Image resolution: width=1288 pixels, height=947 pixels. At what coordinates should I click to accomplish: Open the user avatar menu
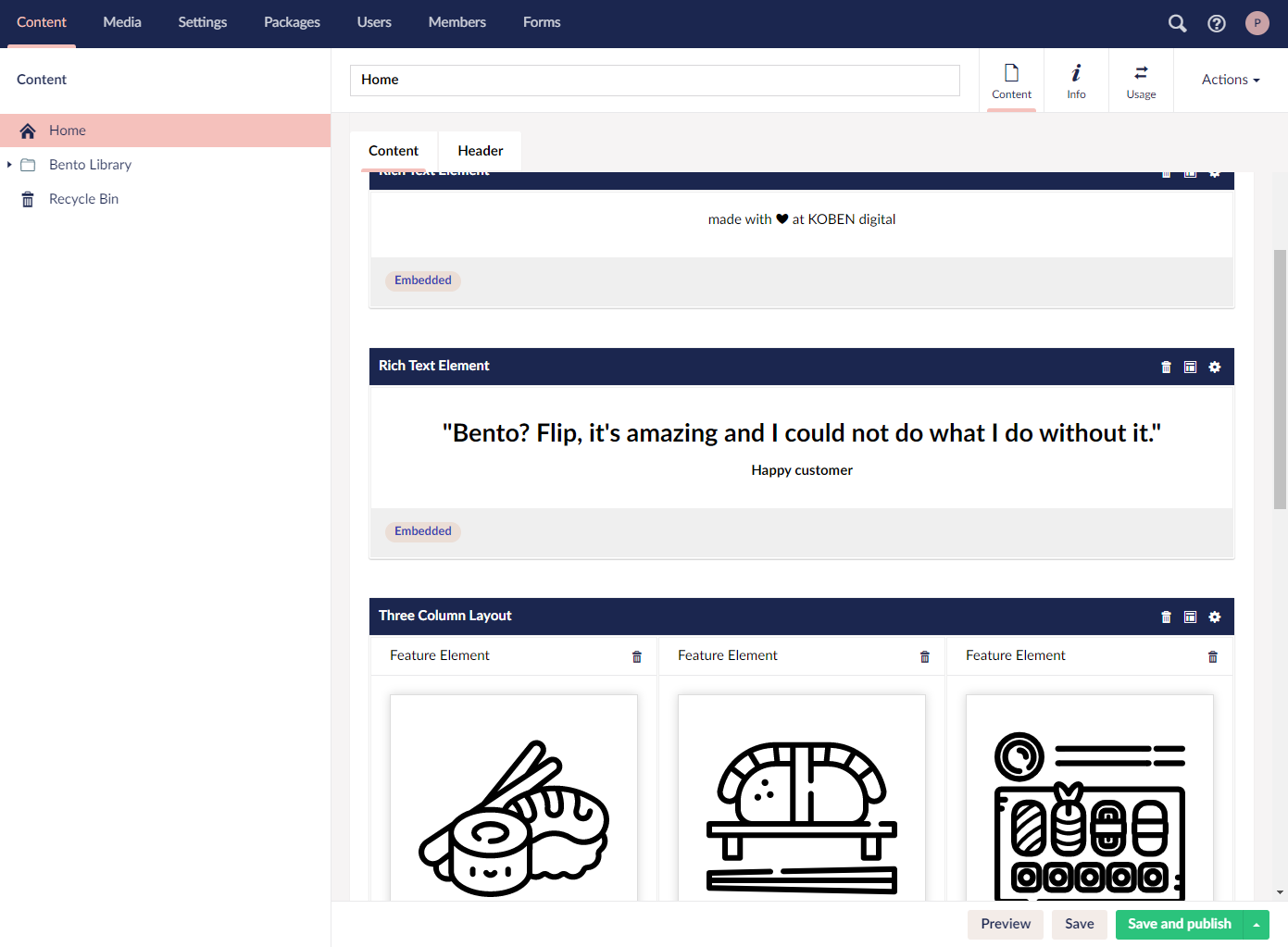click(1257, 23)
